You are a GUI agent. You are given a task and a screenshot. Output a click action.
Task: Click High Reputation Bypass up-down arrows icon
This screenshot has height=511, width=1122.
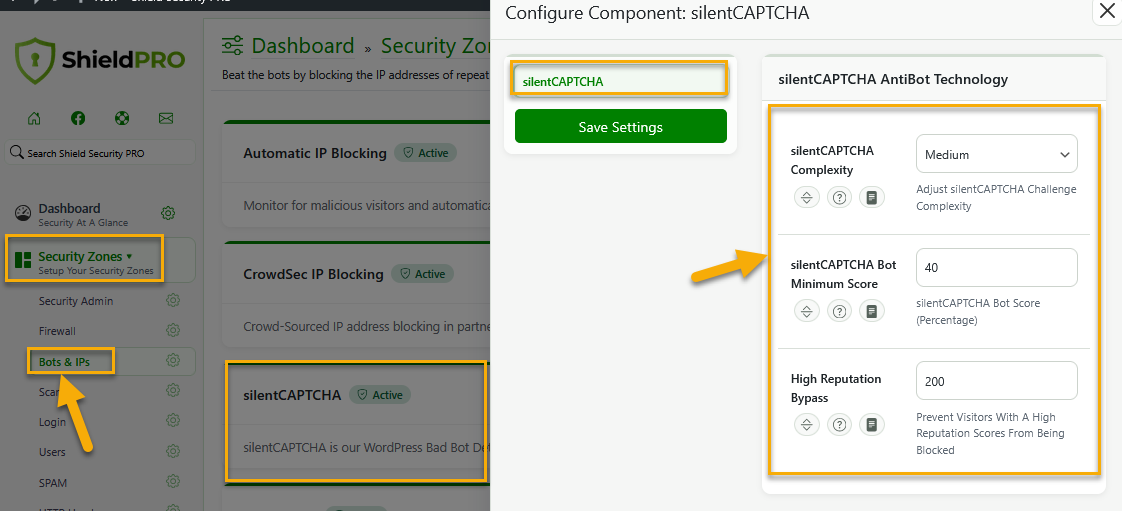click(806, 424)
